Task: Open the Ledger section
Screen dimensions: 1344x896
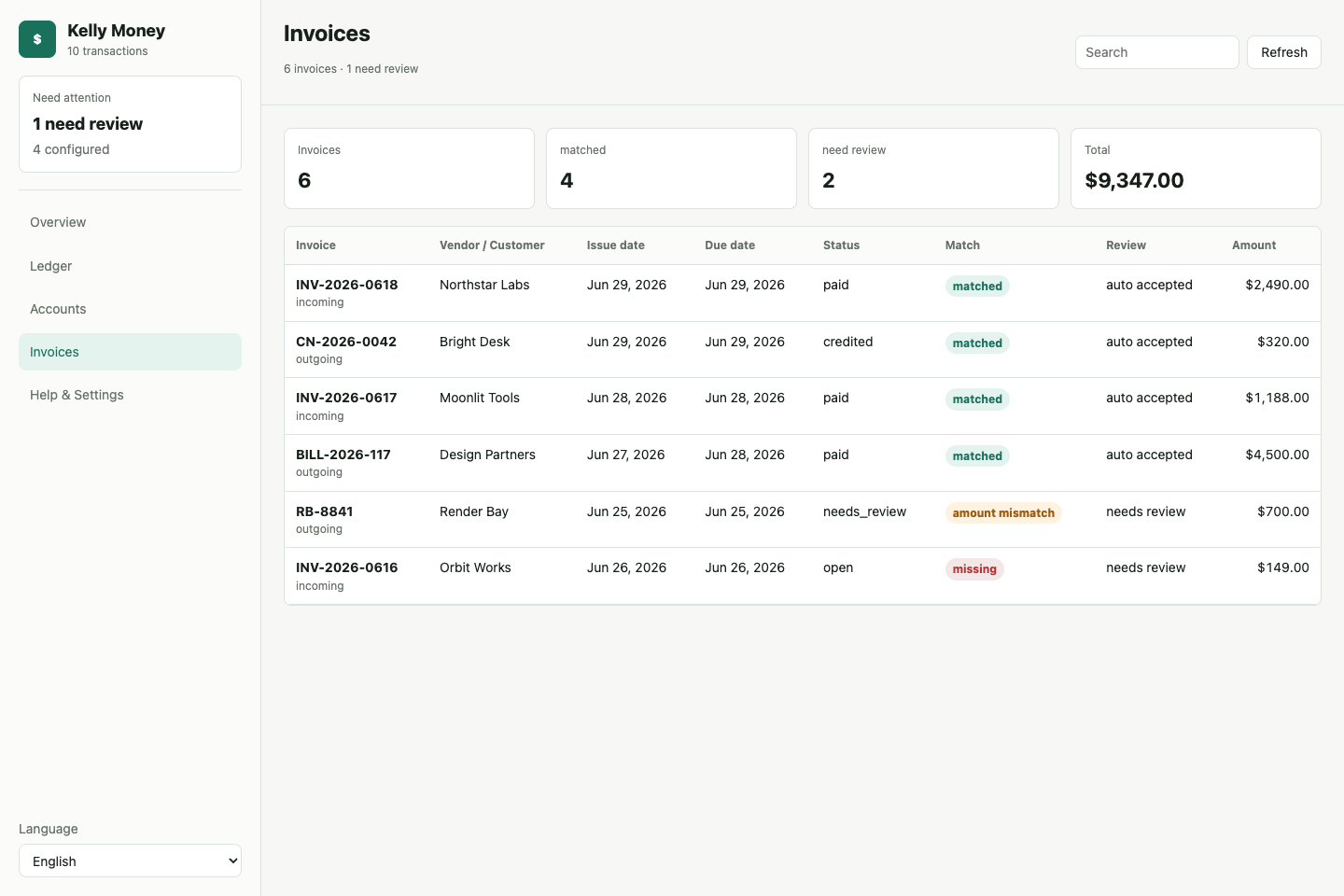Action: click(x=130, y=266)
